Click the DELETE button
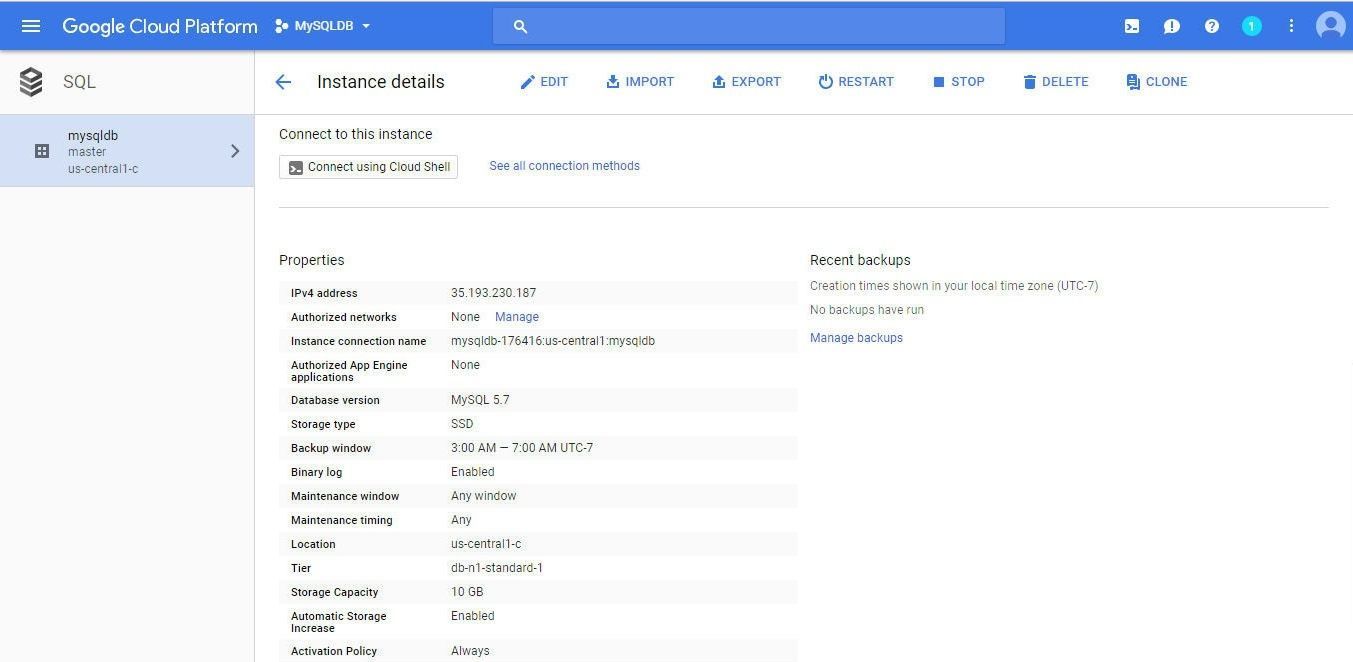The height and width of the screenshot is (662, 1353). click(x=1055, y=82)
